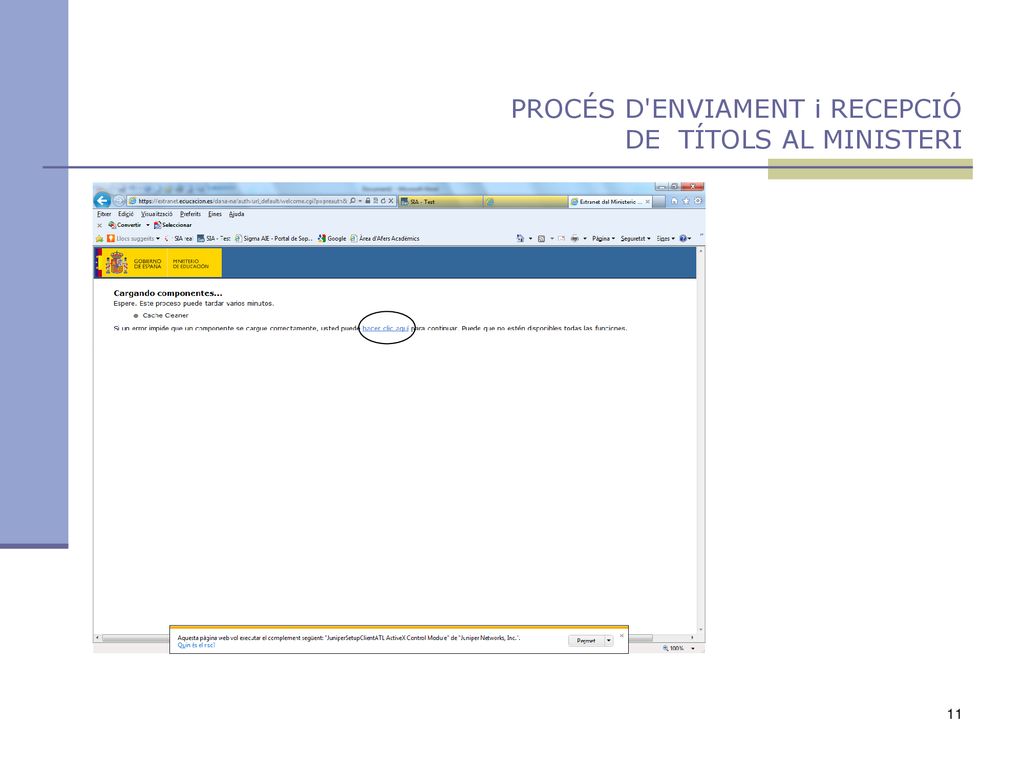The height and width of the screenshot is (768, 1024).
Task: Click the command bar home icon
Action: click(520, 238)
